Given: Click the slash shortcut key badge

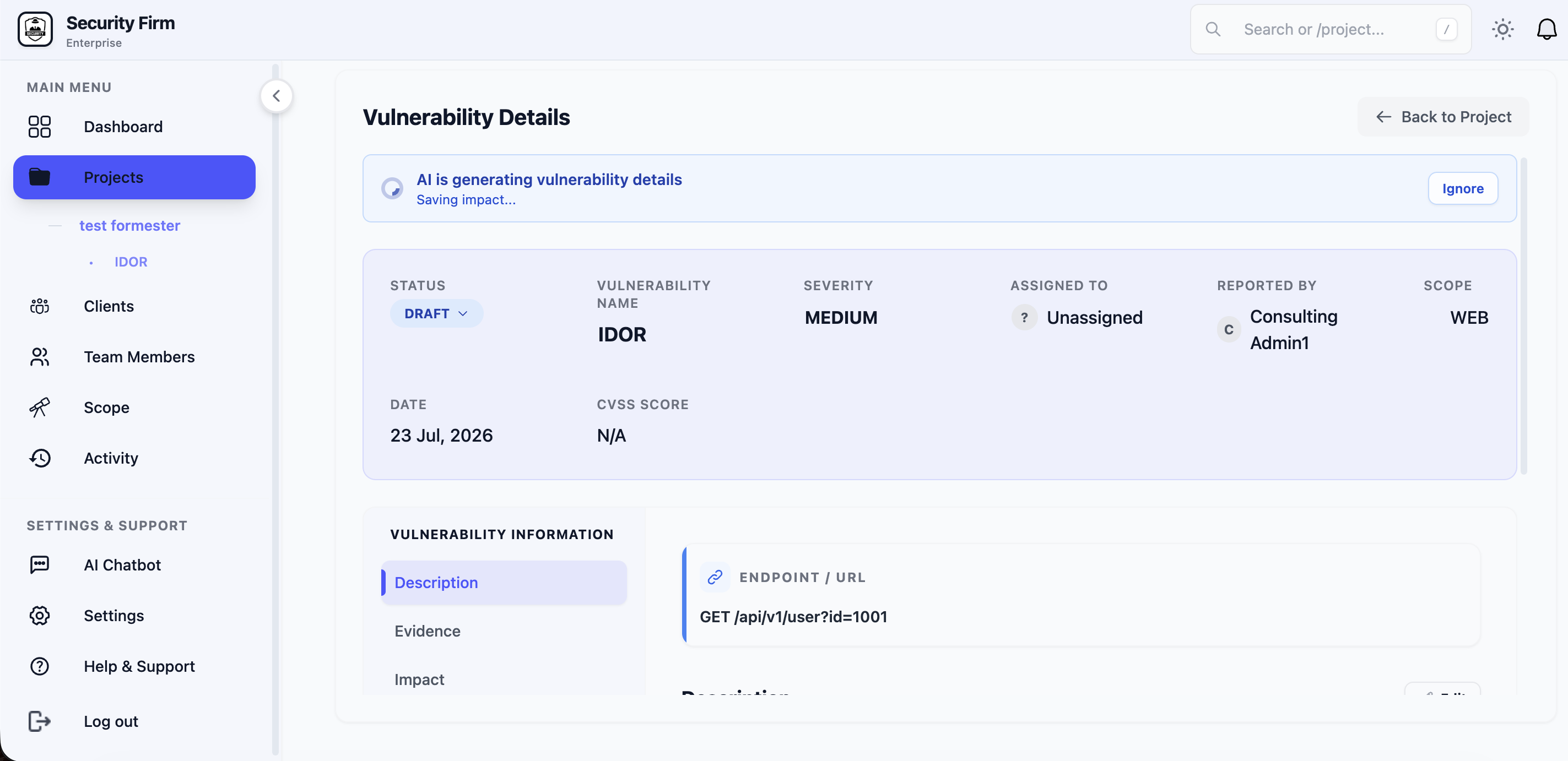Looking at the screenshot, I should tap(1446, 29).
